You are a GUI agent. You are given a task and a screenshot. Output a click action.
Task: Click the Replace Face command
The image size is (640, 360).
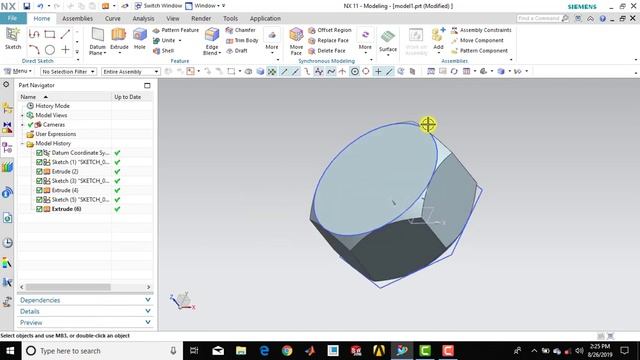329,40
